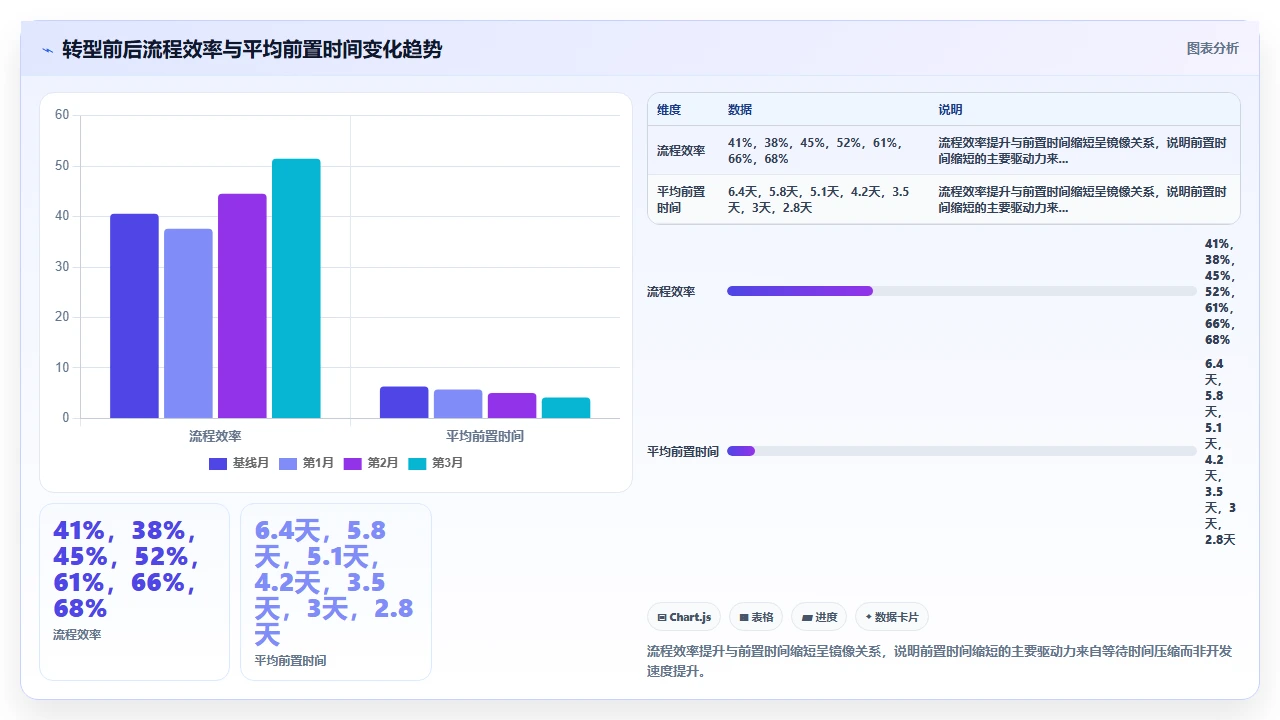Click the 第3月 bar for 流程效率
1280x720 pixels.
296,288
